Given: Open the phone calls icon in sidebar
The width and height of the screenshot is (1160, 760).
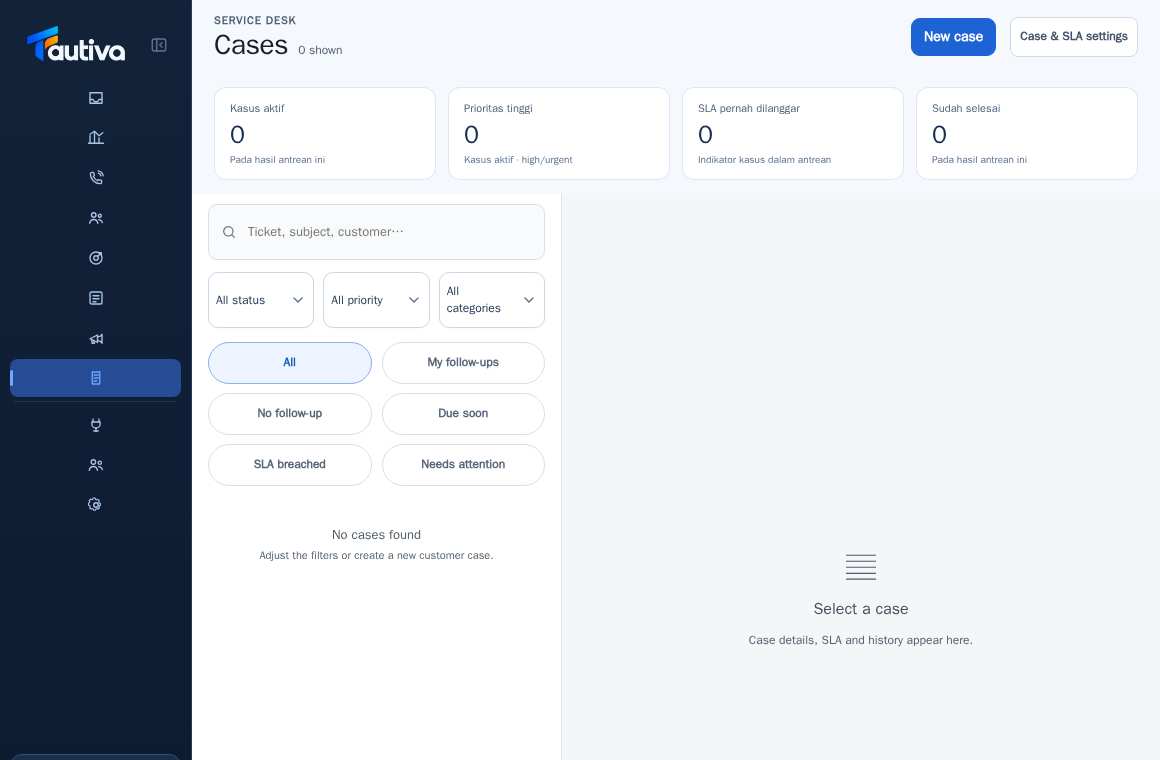Looking at the screenshot, I should point(95,178).
